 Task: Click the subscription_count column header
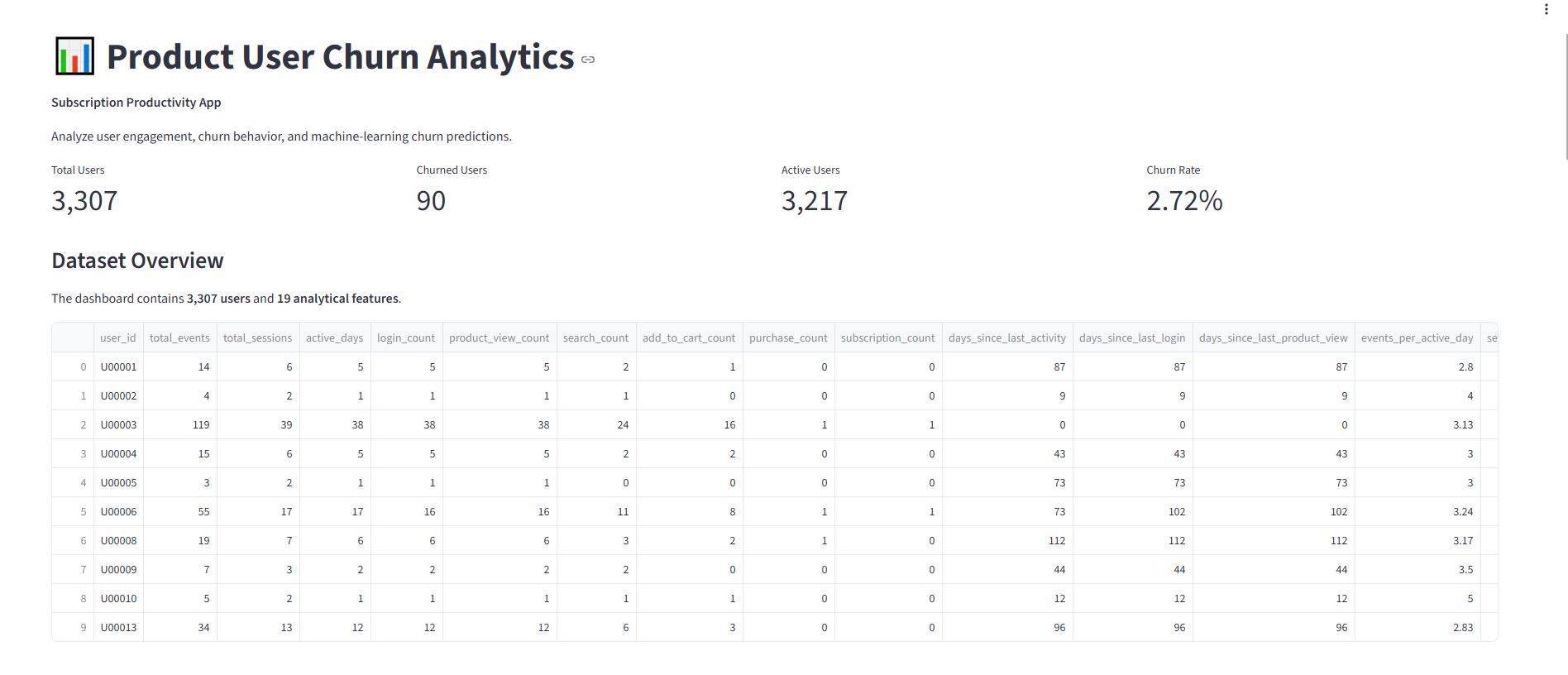pos(888,337)
